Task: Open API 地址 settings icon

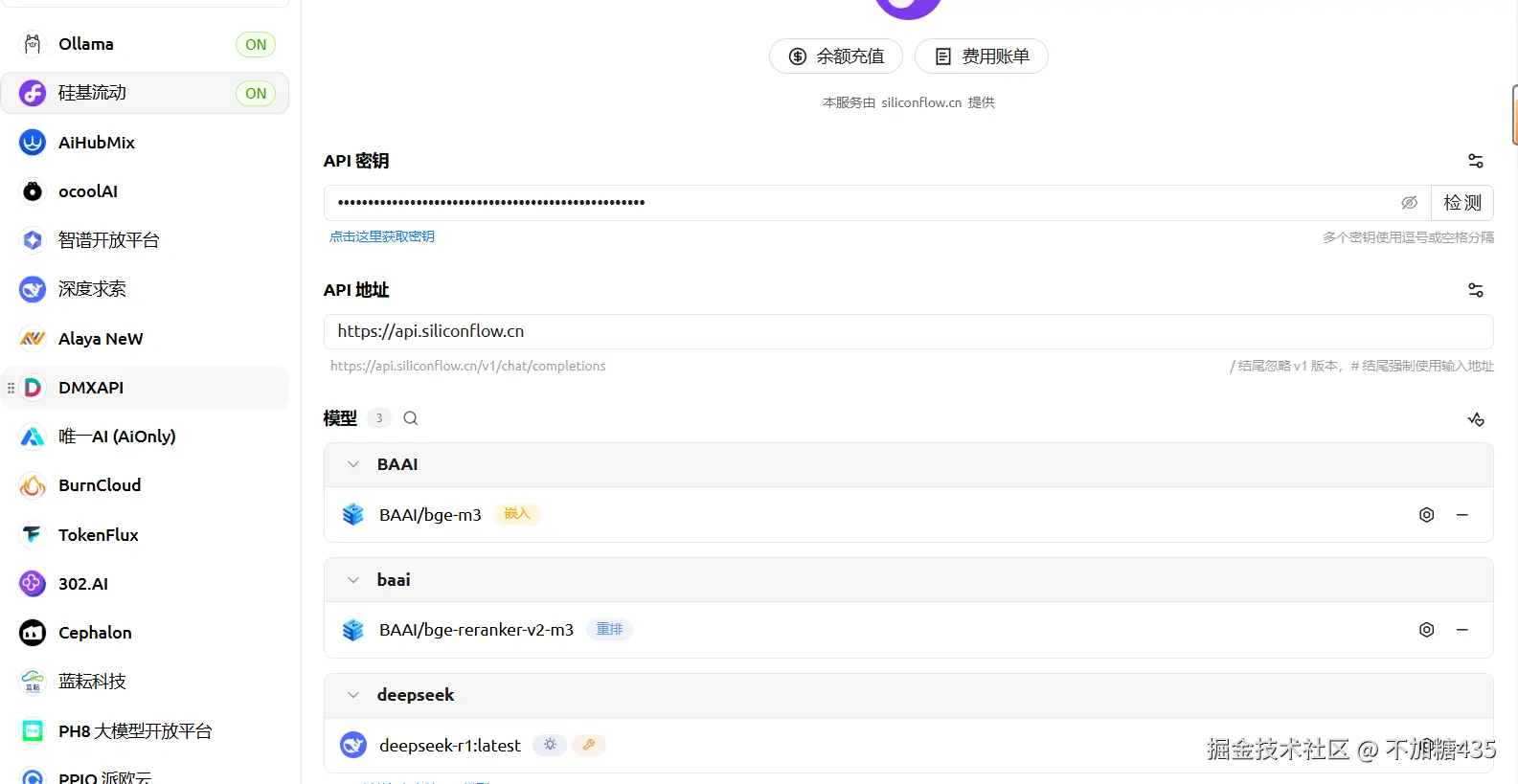Action: pyautogui.click(x=1476, y=290)
